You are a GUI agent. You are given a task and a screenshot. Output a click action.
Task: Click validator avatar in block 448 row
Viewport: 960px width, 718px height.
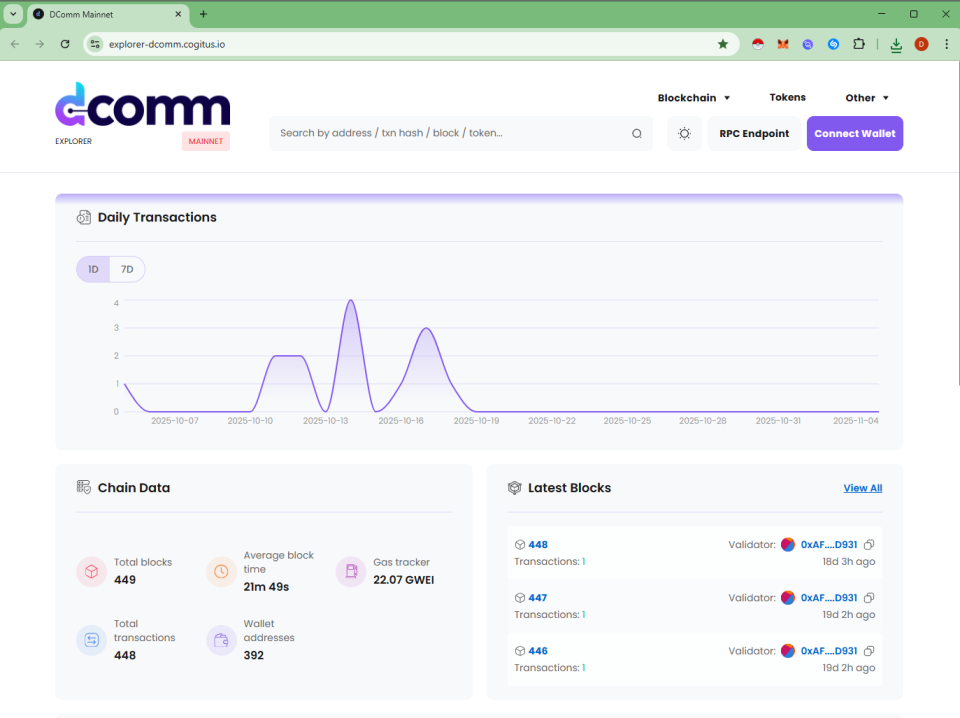tap(788, 545)
